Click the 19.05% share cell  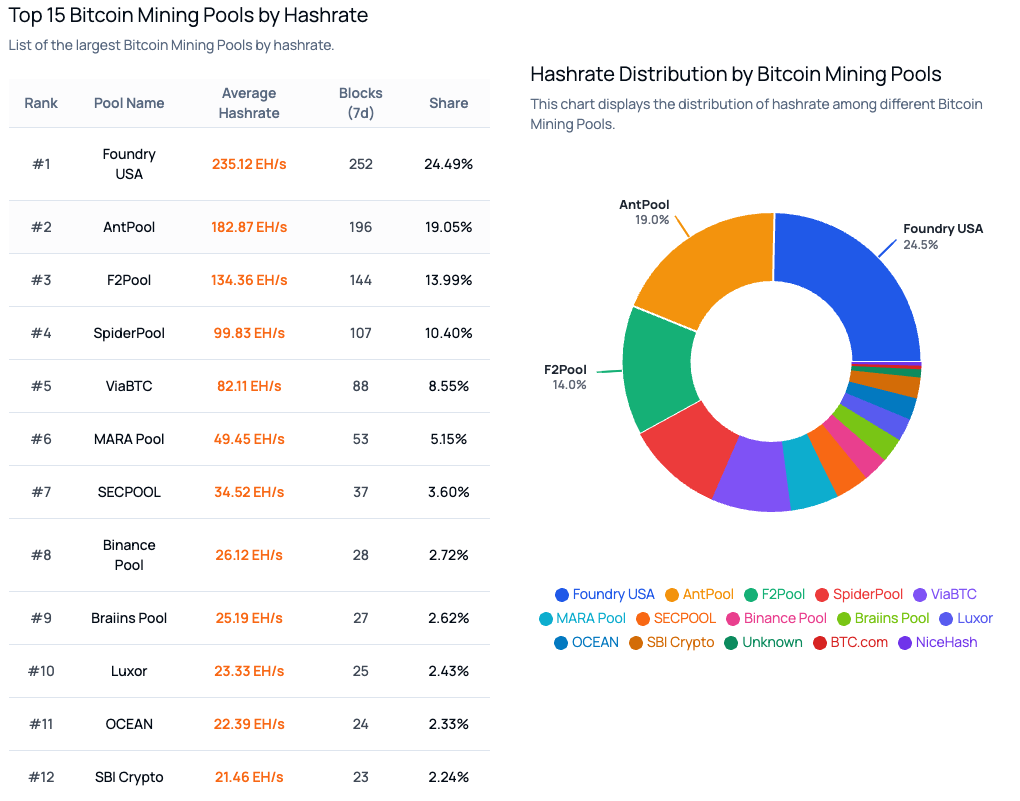pos(448,227)
